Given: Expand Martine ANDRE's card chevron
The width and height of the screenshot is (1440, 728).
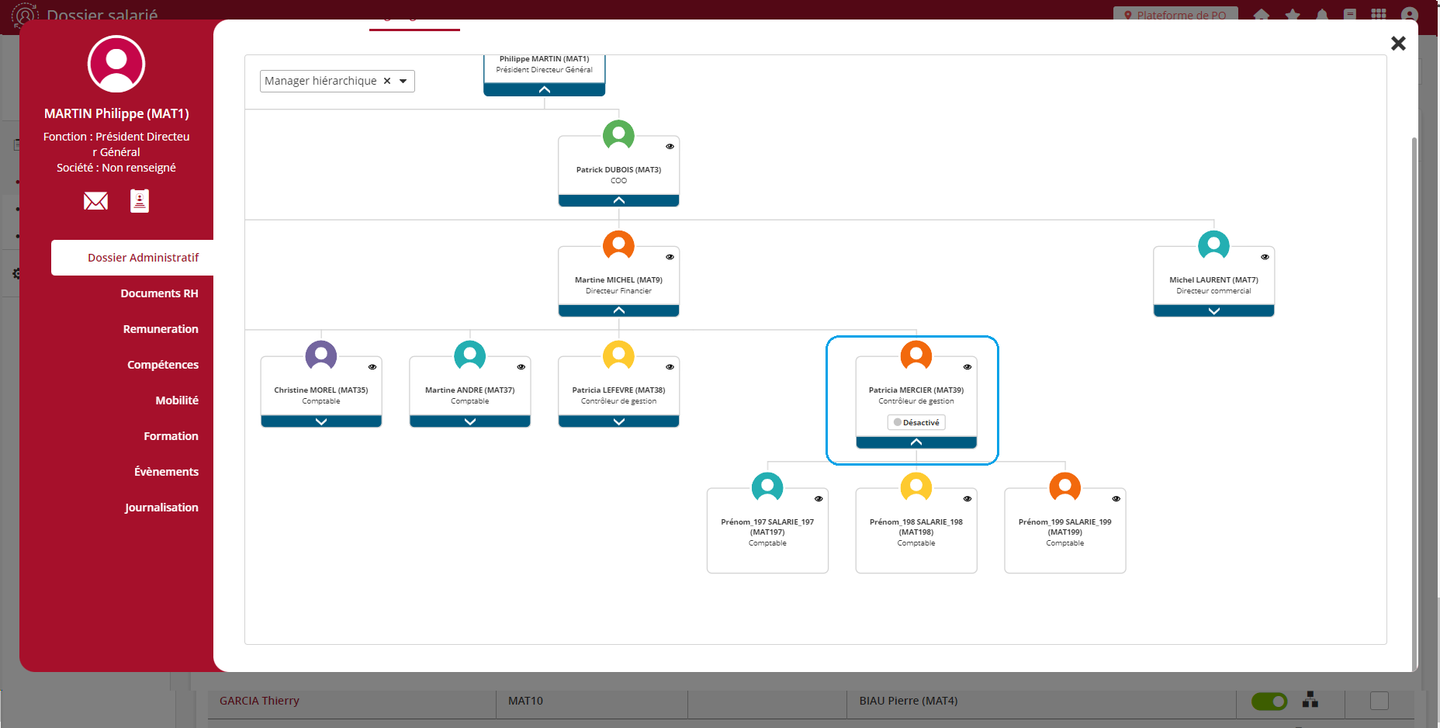Looking at the screenshot, I should (x=470, y=422).
